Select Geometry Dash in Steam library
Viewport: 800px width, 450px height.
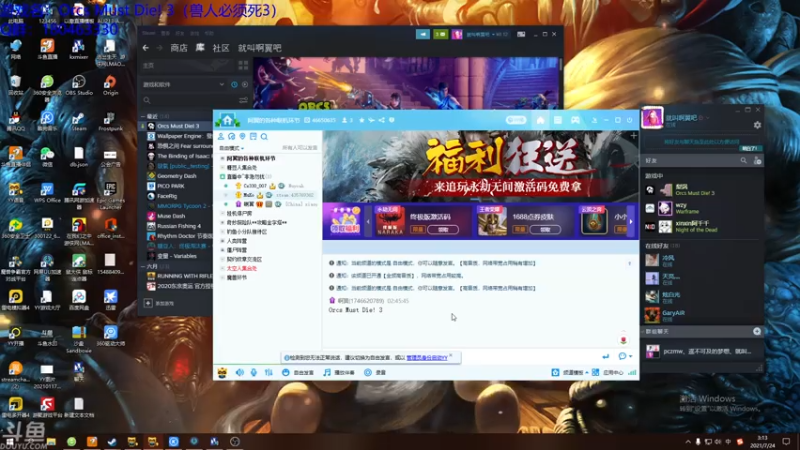click(x=177, y=176)
